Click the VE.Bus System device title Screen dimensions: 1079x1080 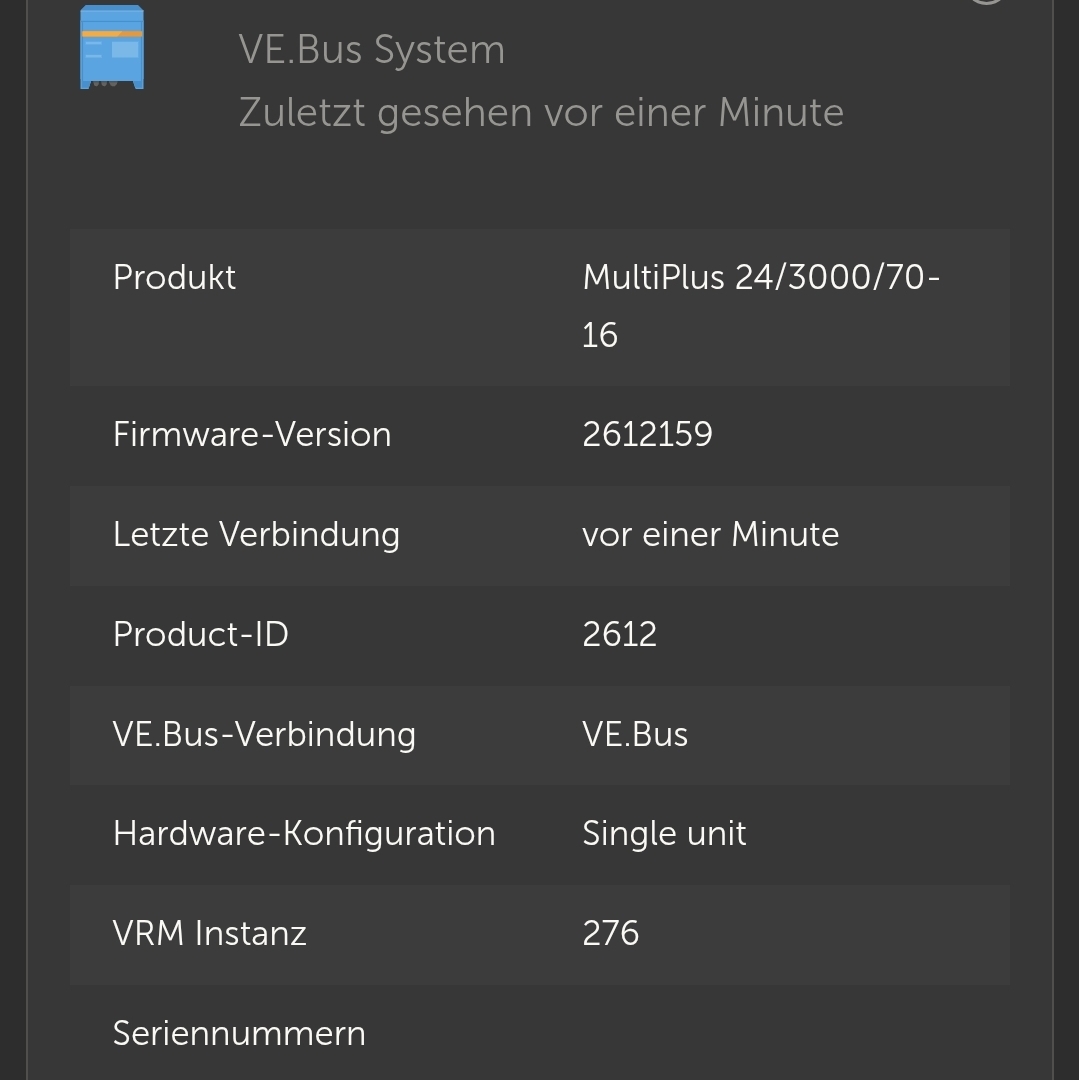point(371,50)
